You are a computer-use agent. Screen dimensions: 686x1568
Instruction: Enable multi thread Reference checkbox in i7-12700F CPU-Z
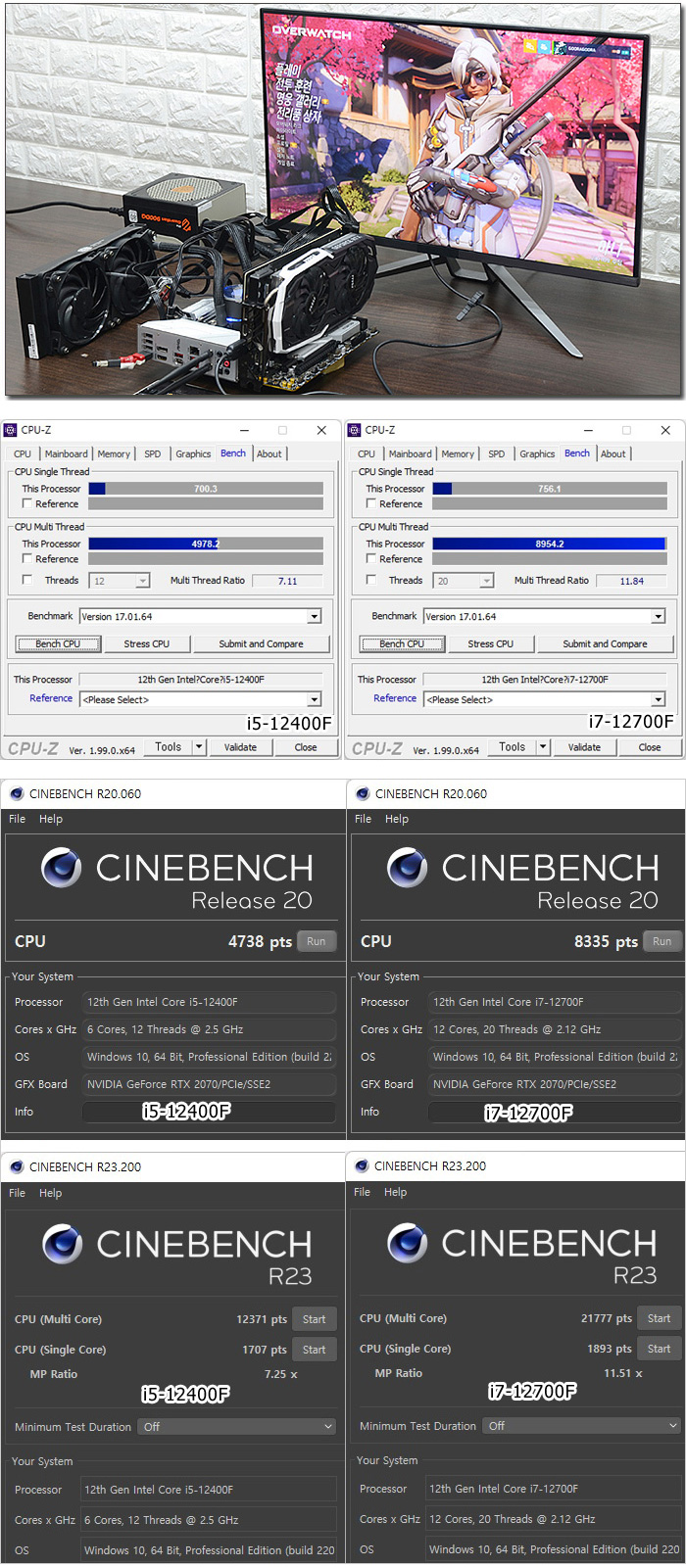click(x=371, y=558)
